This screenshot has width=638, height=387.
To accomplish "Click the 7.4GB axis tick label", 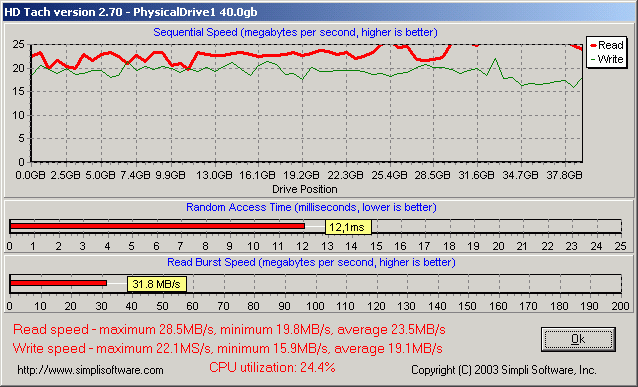I will click(135, 175).
